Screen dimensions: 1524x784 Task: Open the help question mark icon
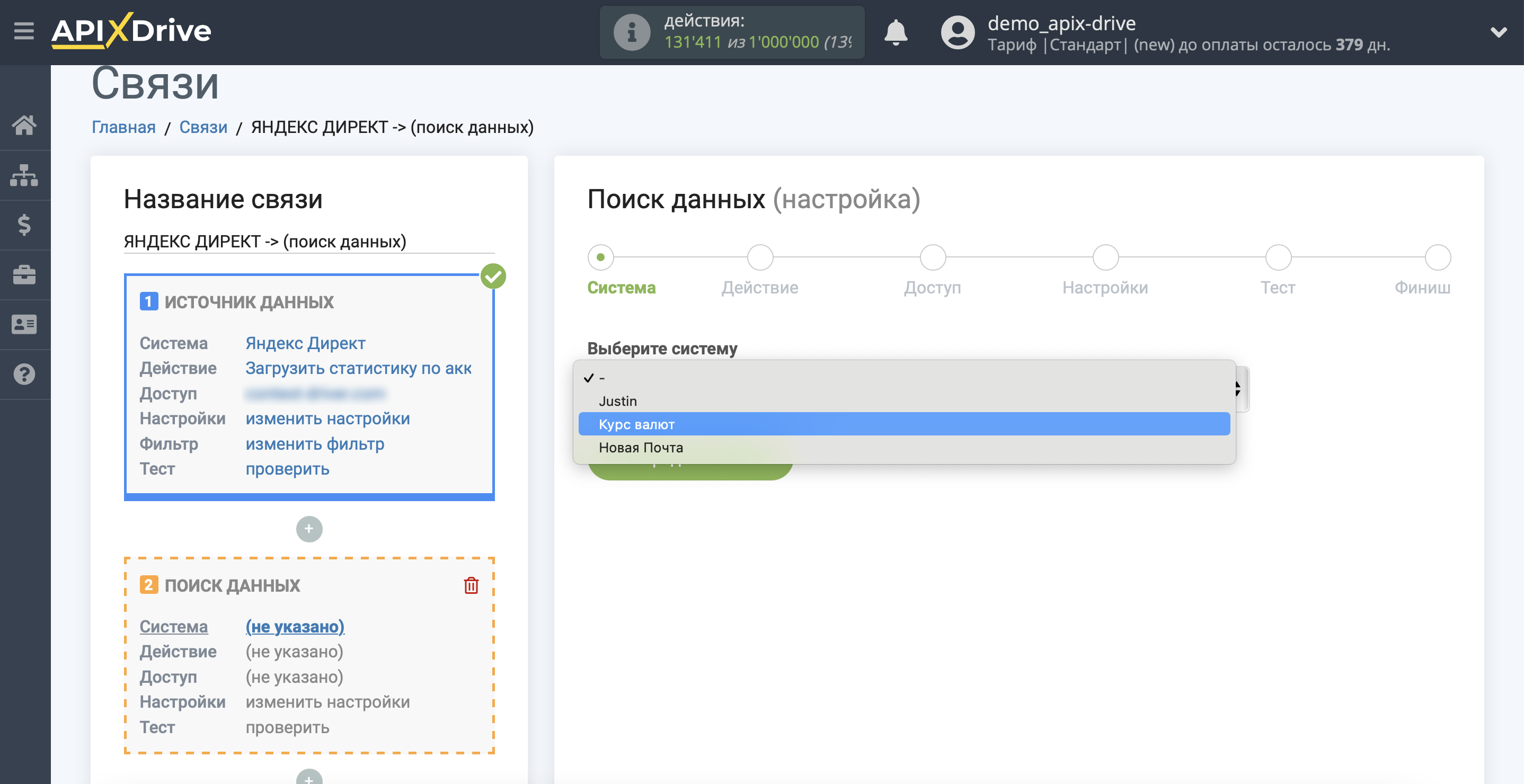coord(24,373)
